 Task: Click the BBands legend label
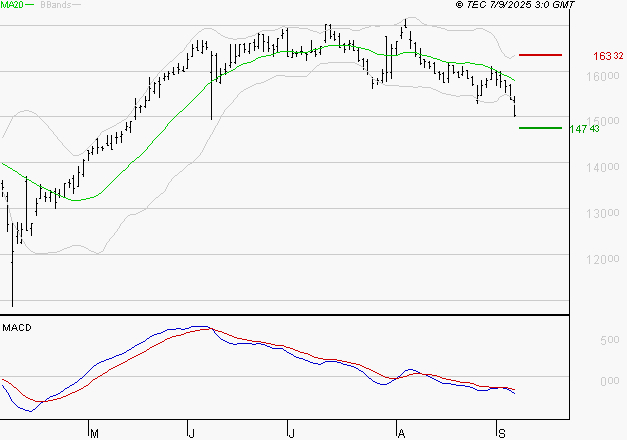pos(56,5)
